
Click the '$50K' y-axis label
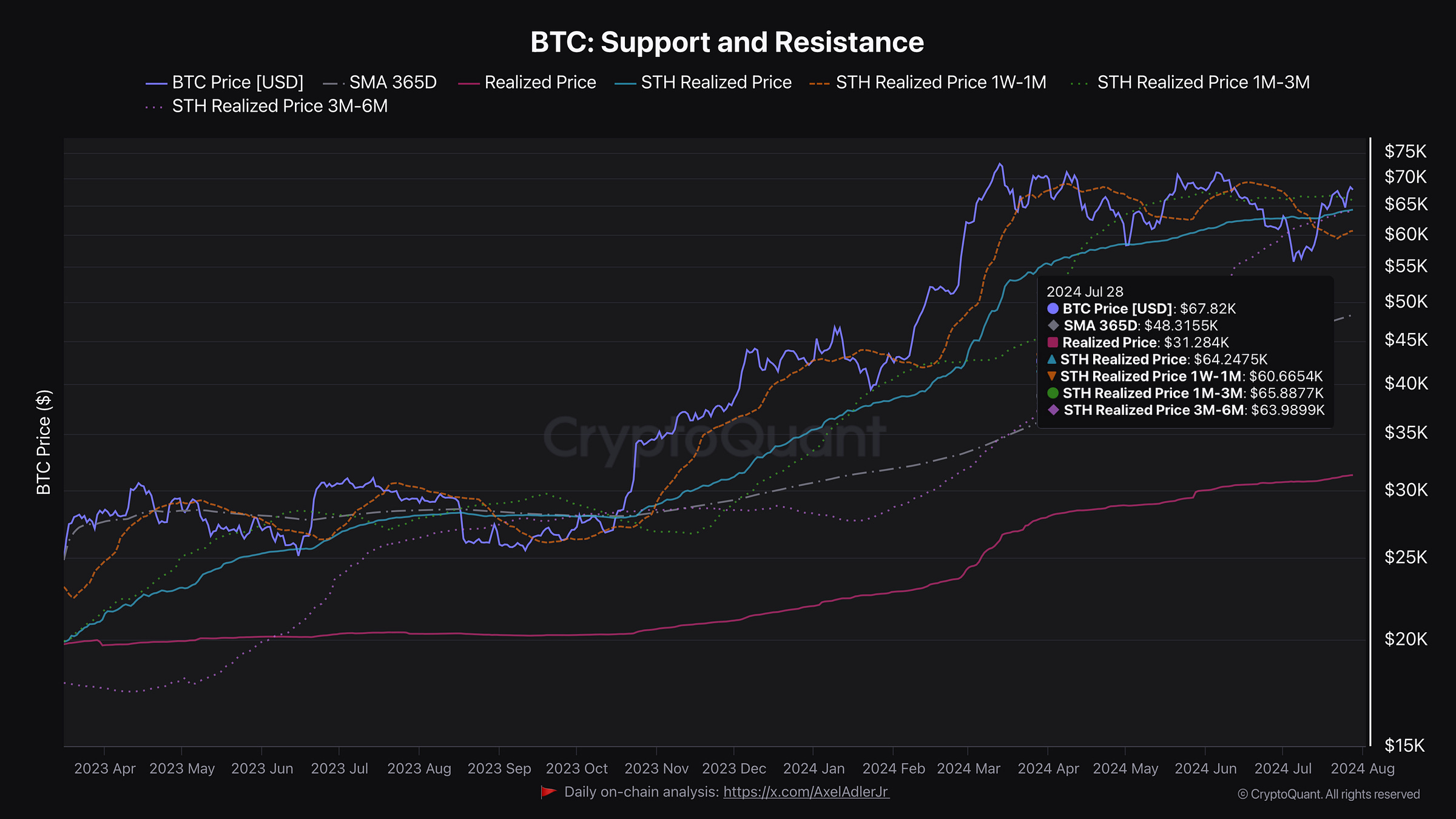coord(1406,302)
